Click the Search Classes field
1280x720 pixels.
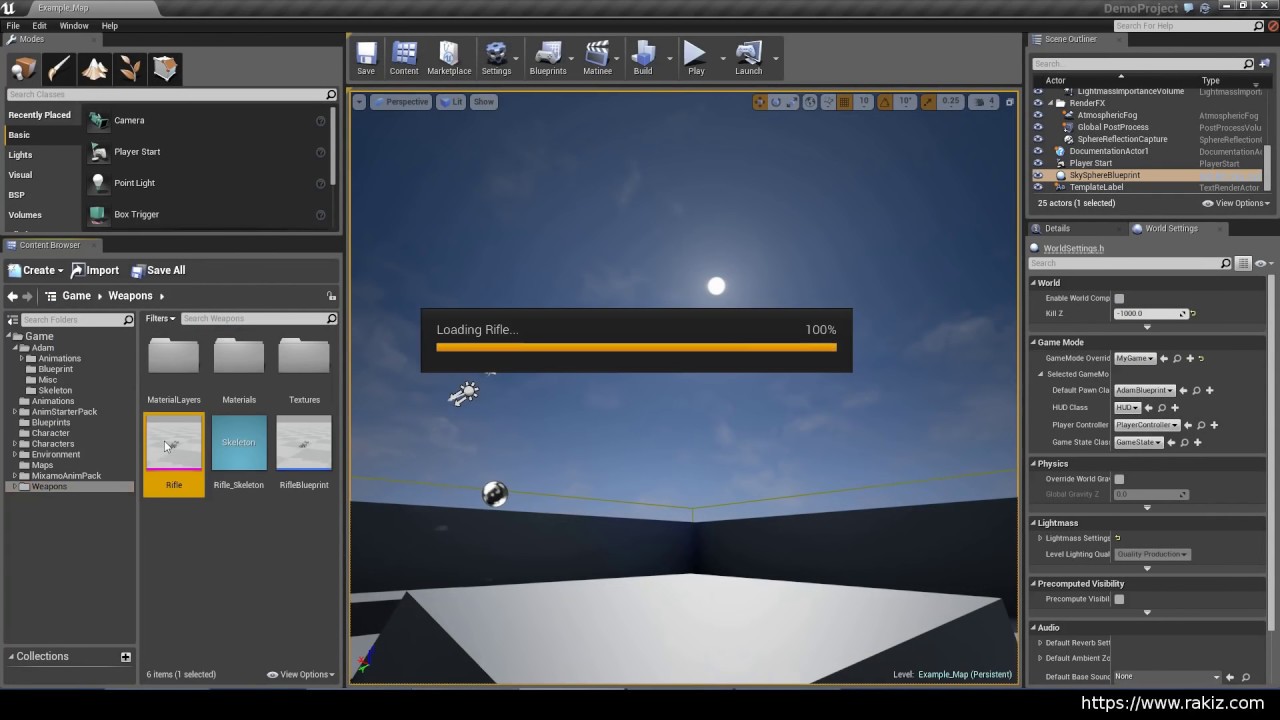coord(172,94)
